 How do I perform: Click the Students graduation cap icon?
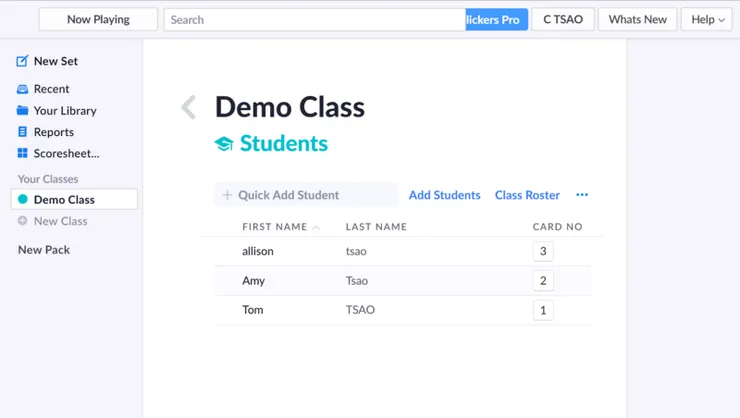[224, 144]
